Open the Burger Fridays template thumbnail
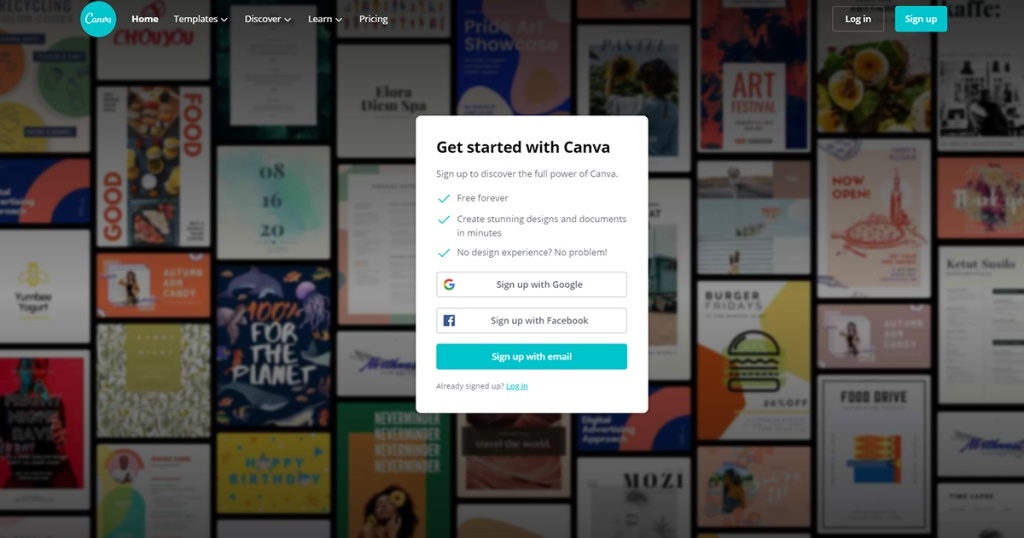The width and height of the screenshot is (1024, 538). pos(754,359)
